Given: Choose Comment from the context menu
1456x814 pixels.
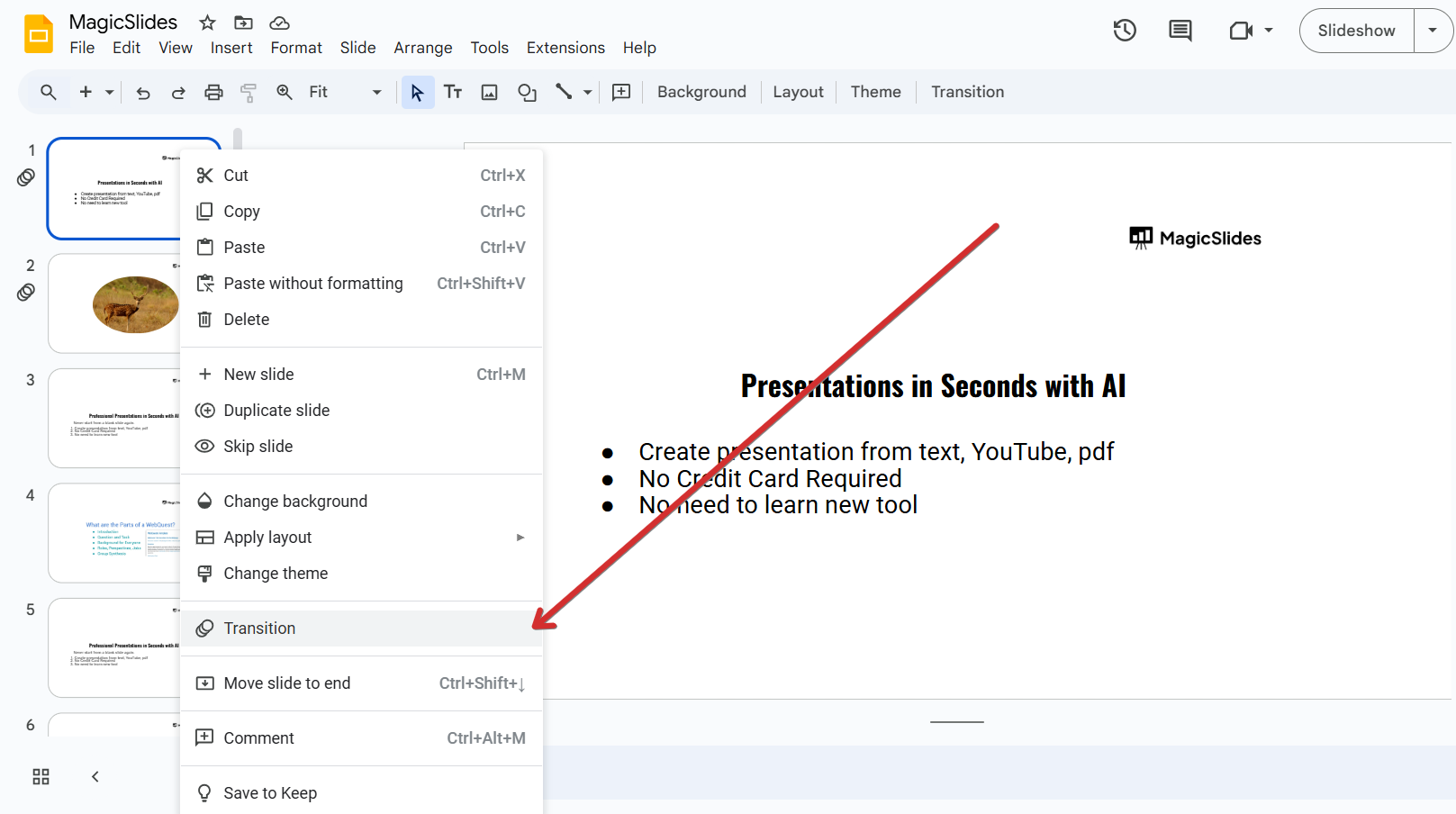Looking at the screenshot, I should 361,738.
